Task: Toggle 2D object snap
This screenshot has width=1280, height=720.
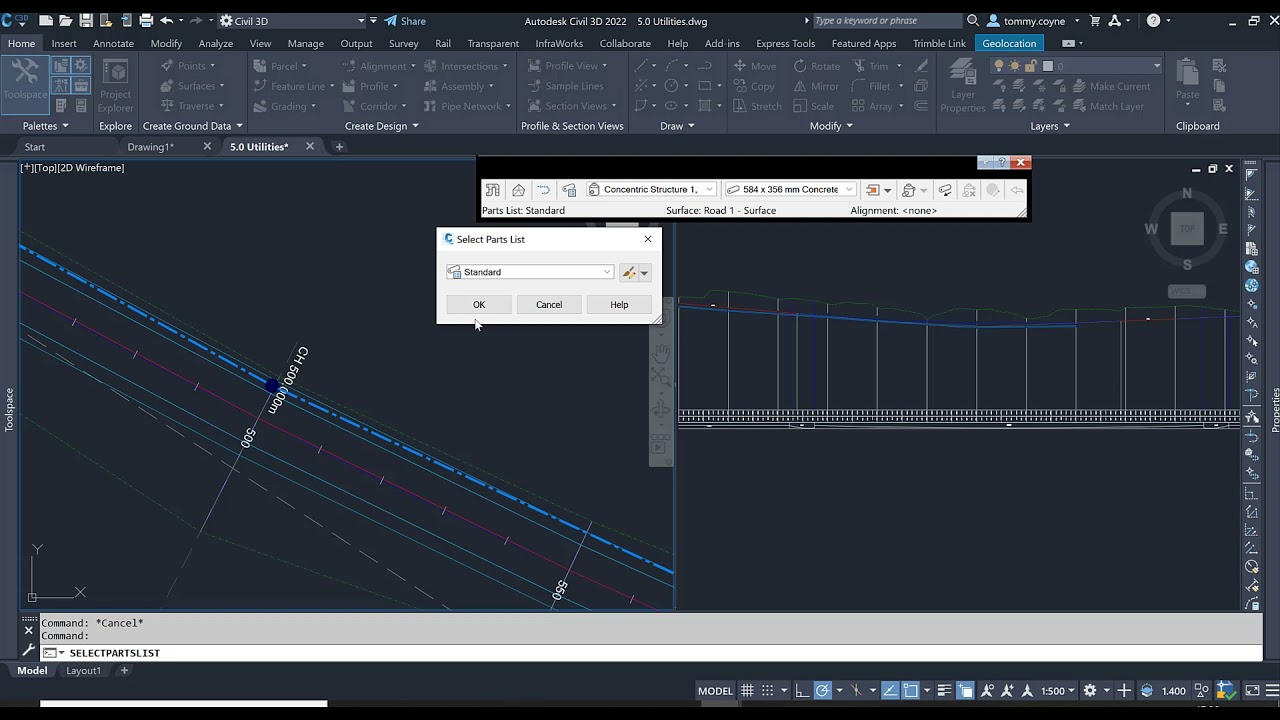Action: click(911, 690)
